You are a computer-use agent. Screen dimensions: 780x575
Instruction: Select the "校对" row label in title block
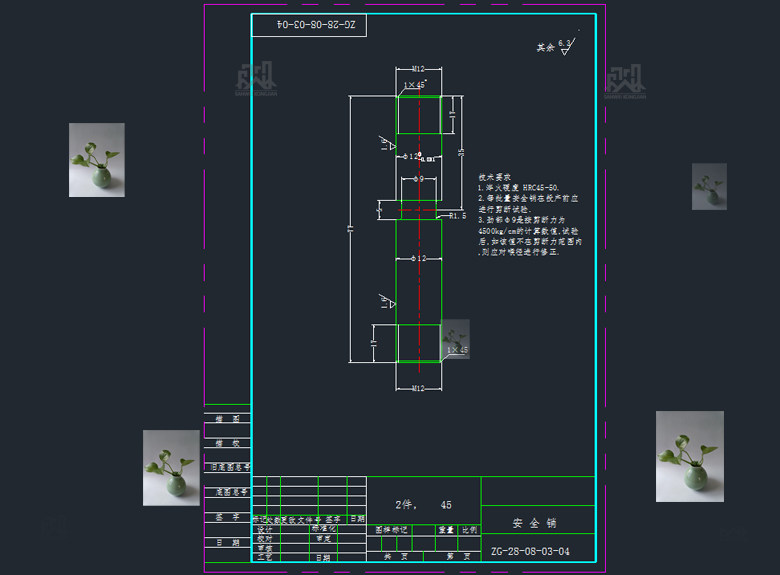266,539
